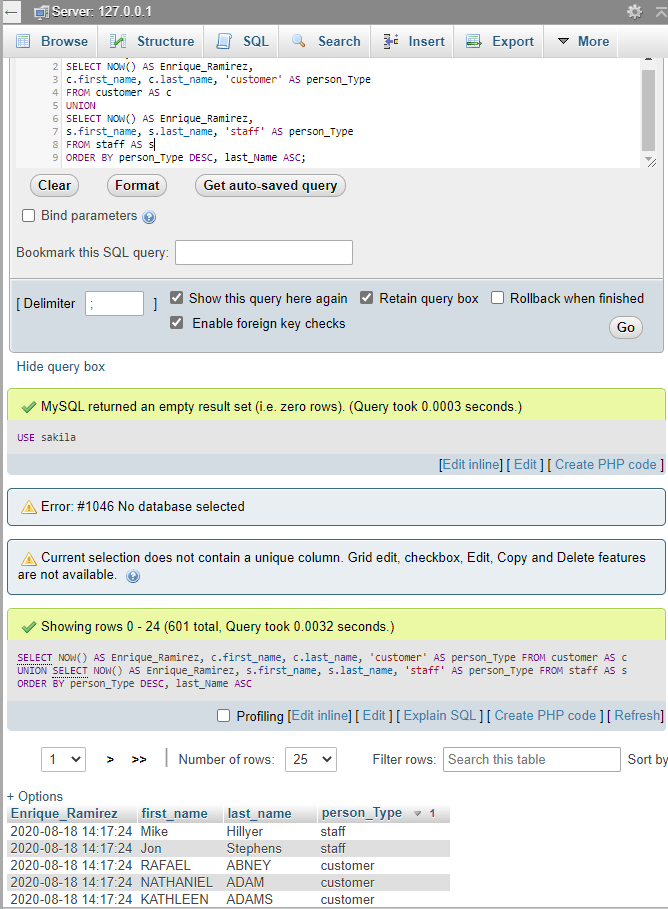Click the 'NATHANIEL' first name cell
Viewport: 668px width, 909px height.
pos(176,883)
